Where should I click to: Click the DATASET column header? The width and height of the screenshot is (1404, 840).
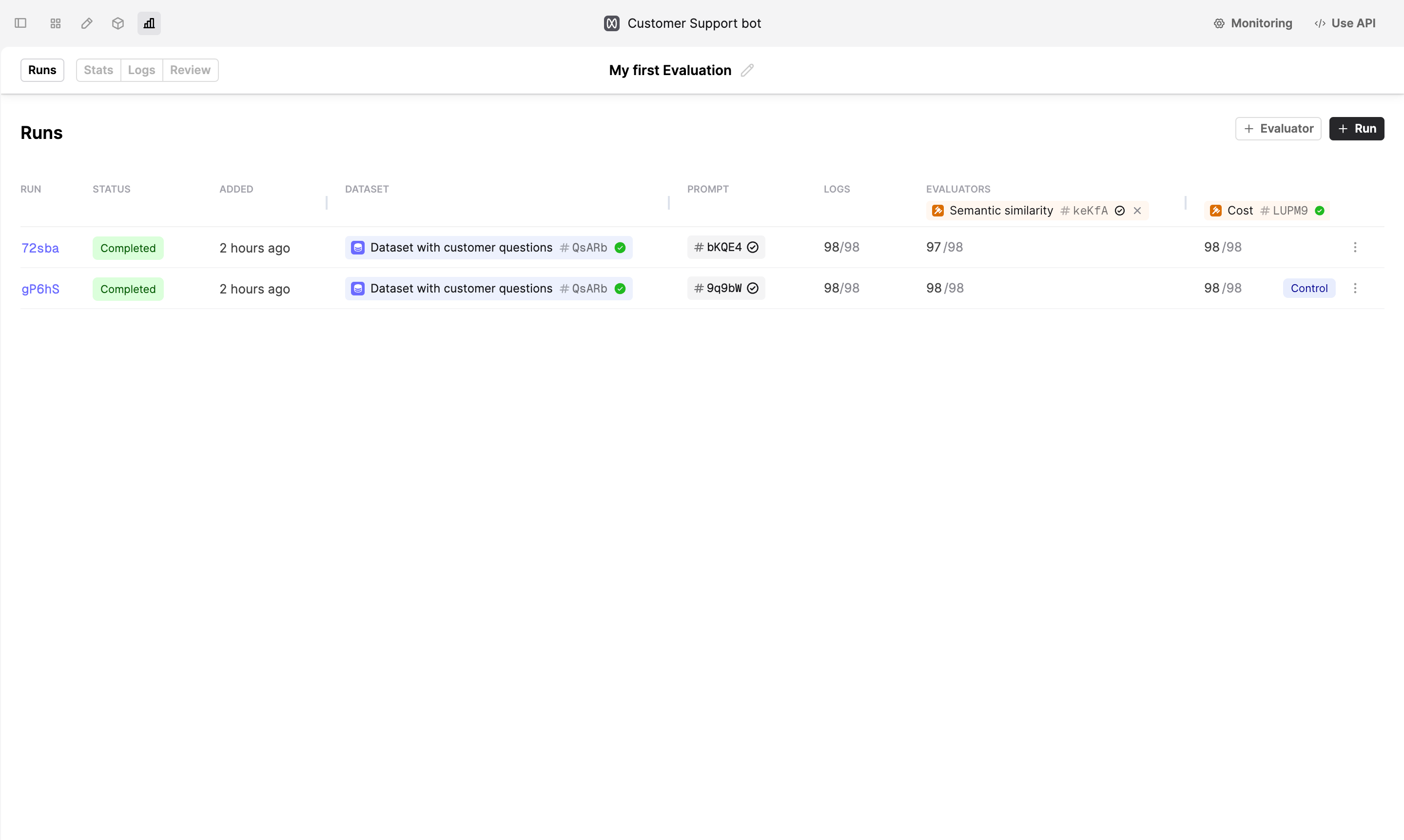pyautogui.click(x=367, y=189)
